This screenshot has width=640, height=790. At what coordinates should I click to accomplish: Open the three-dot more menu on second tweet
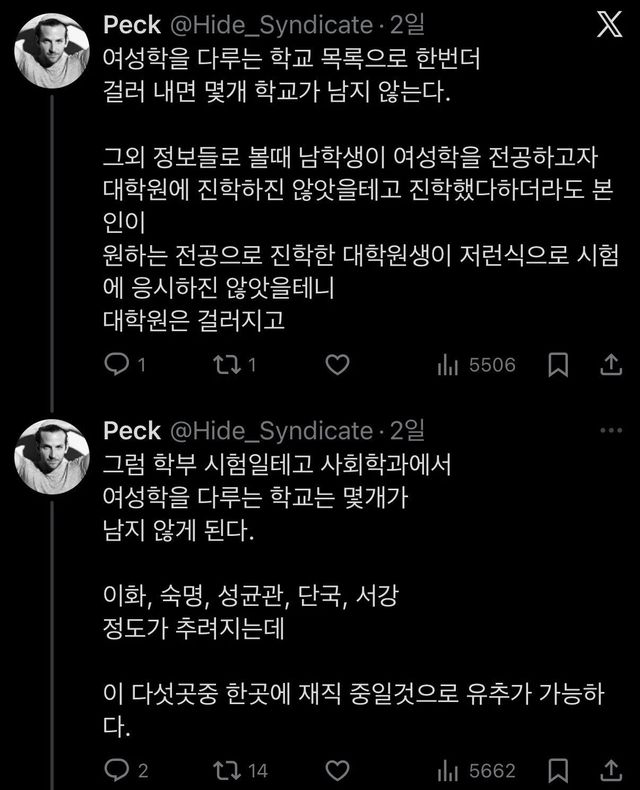click(609, 430)
